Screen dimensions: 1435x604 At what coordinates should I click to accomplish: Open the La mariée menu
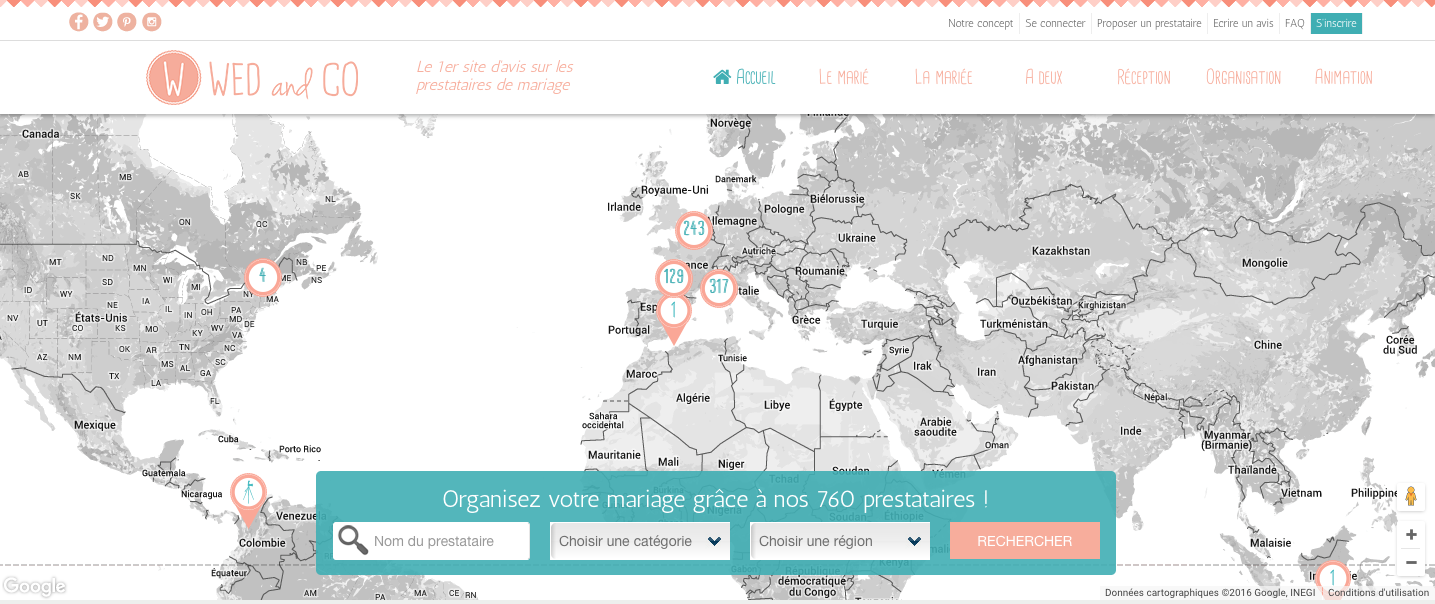pos(943,77)
